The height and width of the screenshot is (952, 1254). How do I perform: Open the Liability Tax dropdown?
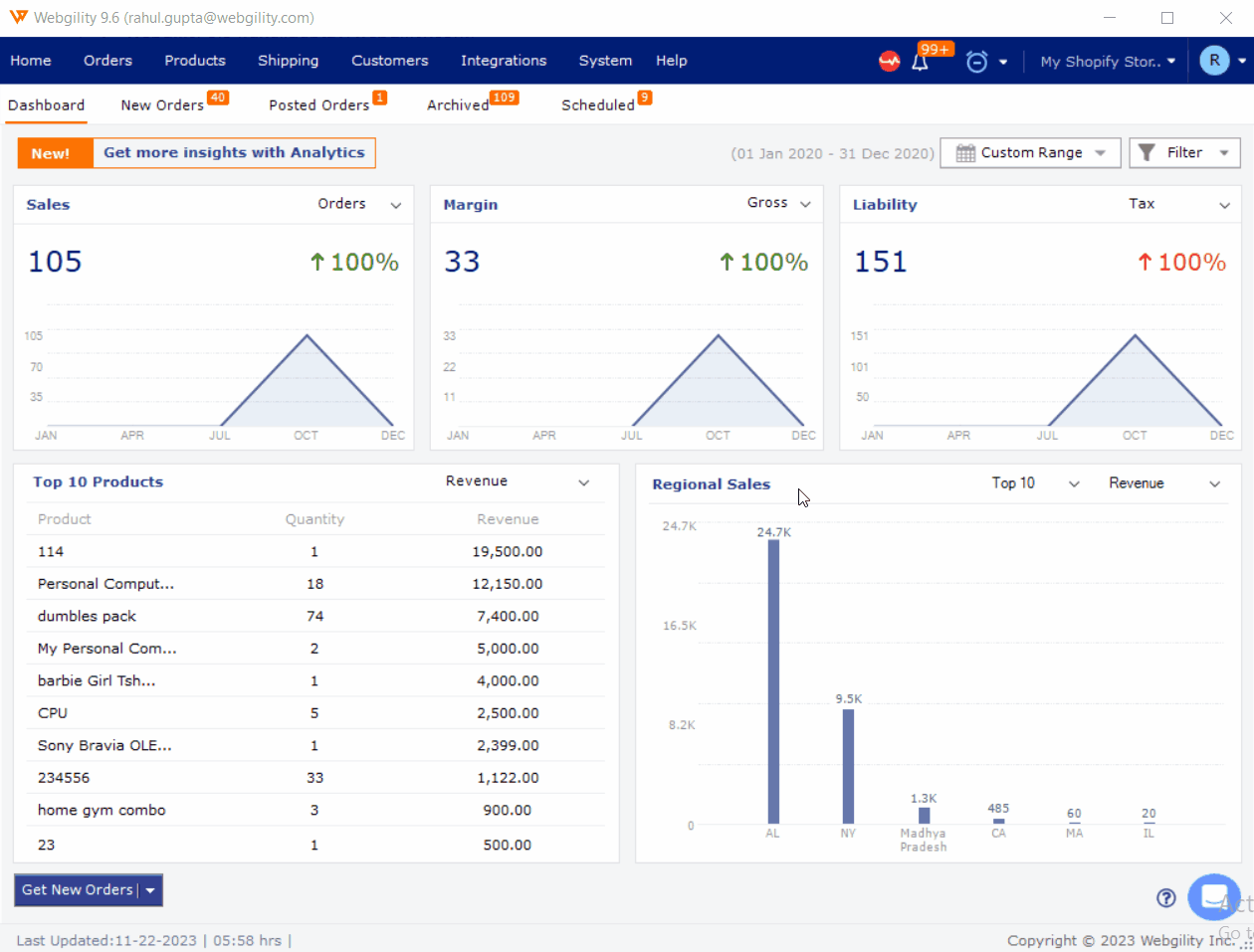[1179, 205]
